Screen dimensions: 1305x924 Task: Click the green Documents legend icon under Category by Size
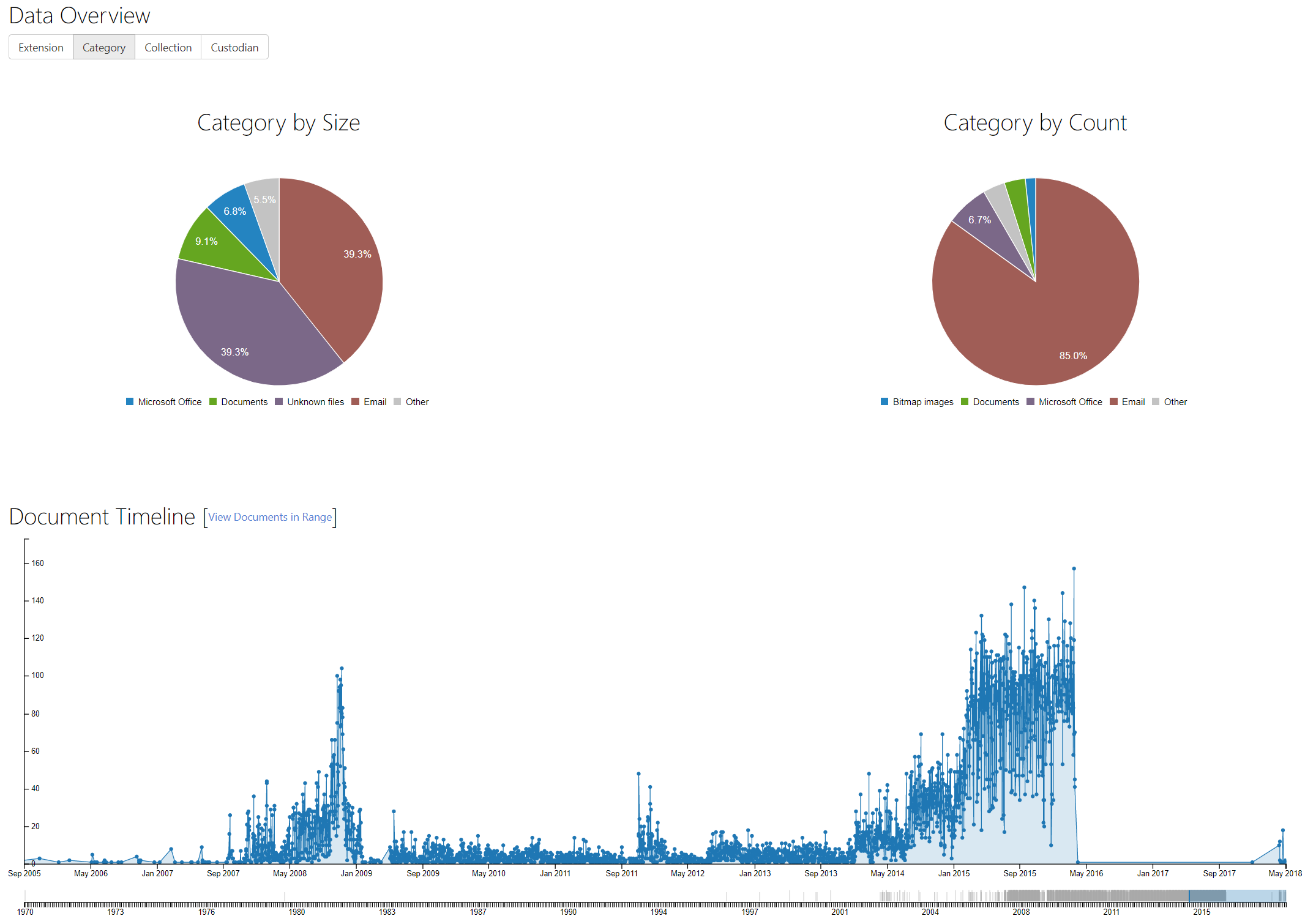tap(213, 401)
